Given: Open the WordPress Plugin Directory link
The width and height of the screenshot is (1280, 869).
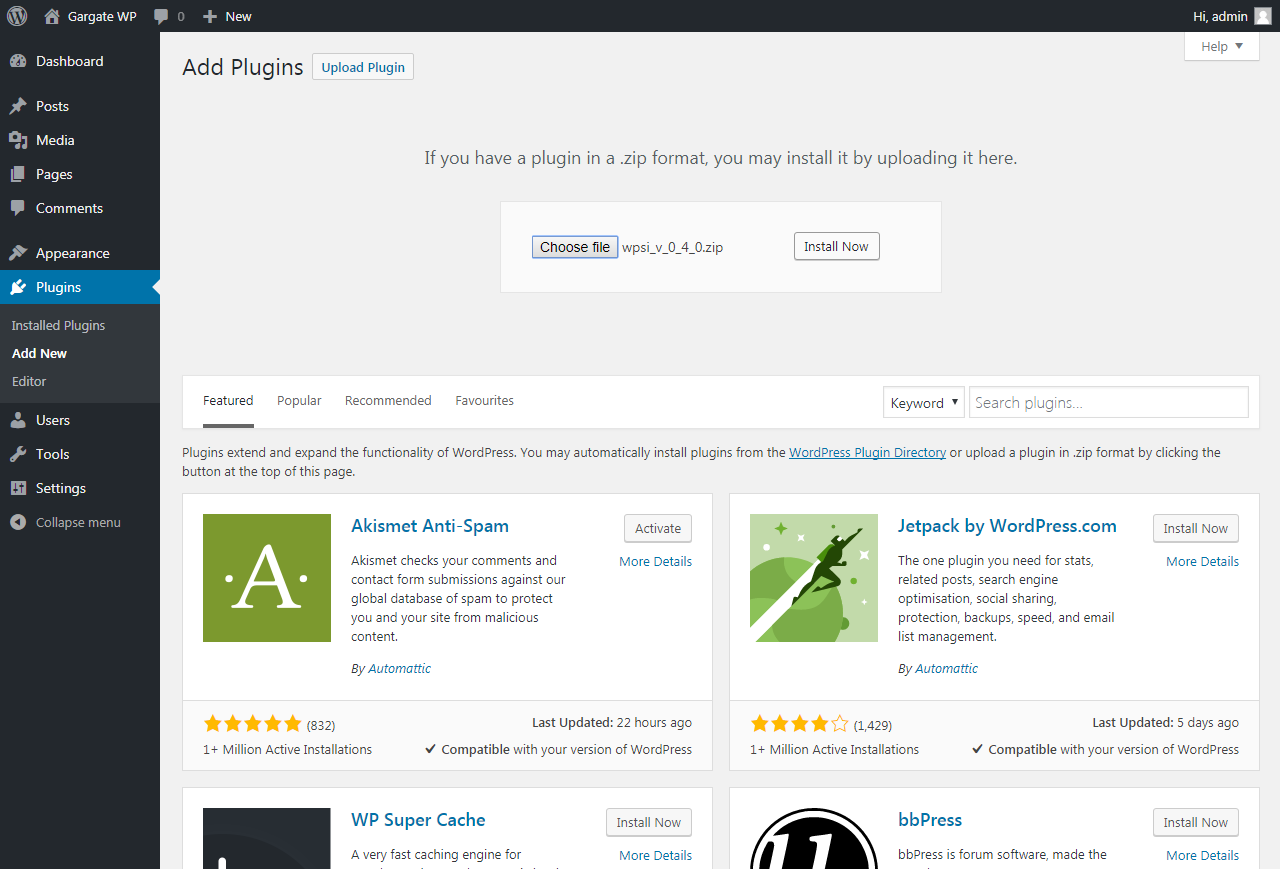Looking at the screenshot, I should click(867, 452).
